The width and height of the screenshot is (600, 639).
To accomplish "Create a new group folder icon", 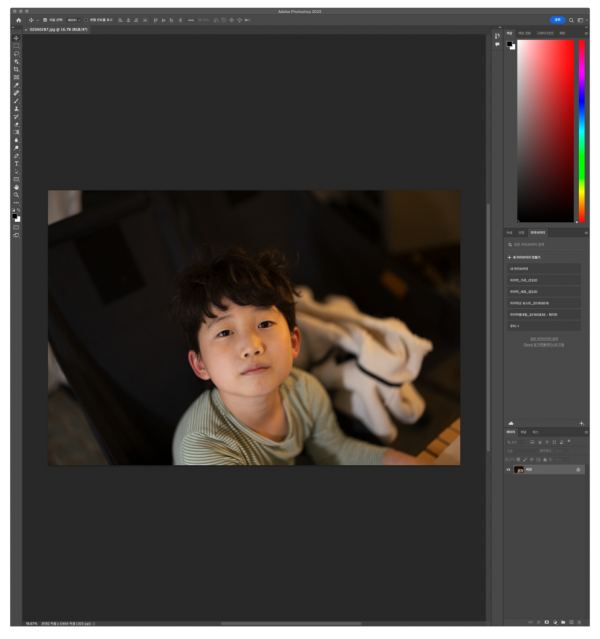I will point(563,622).
